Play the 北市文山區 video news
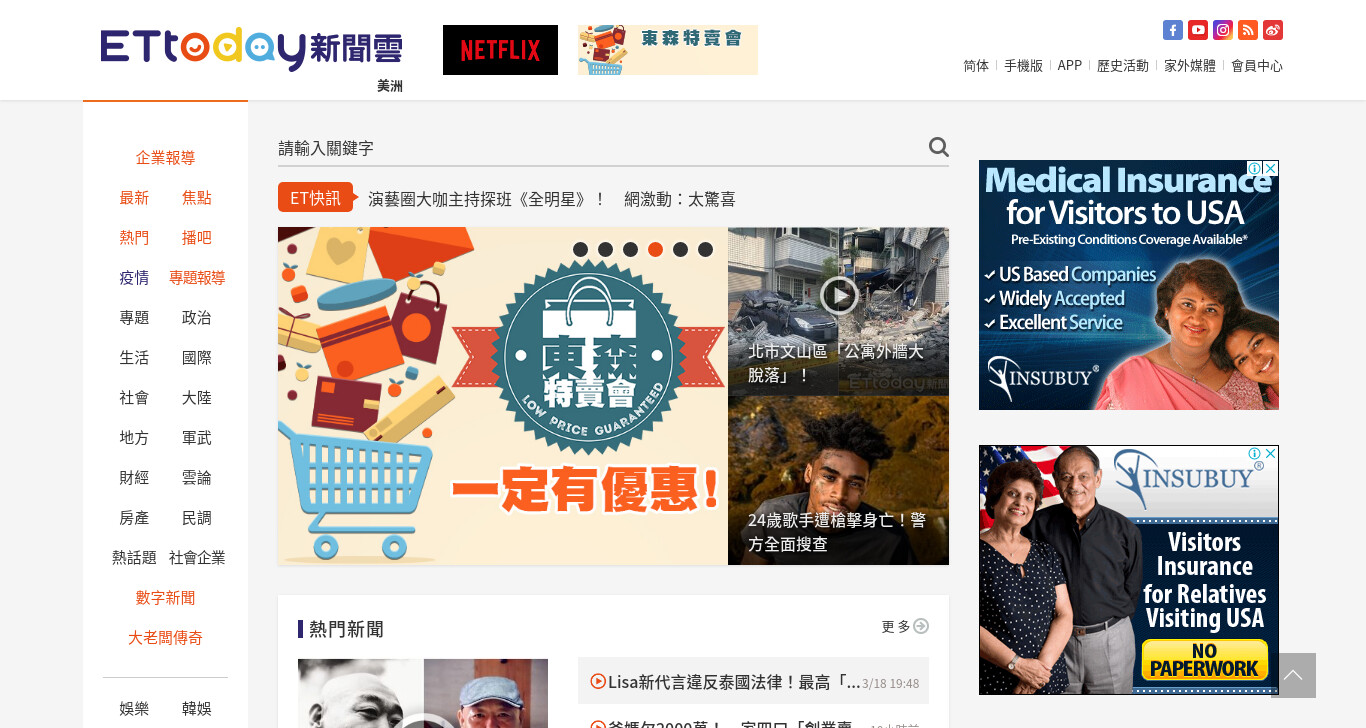 tap(839, 294)
